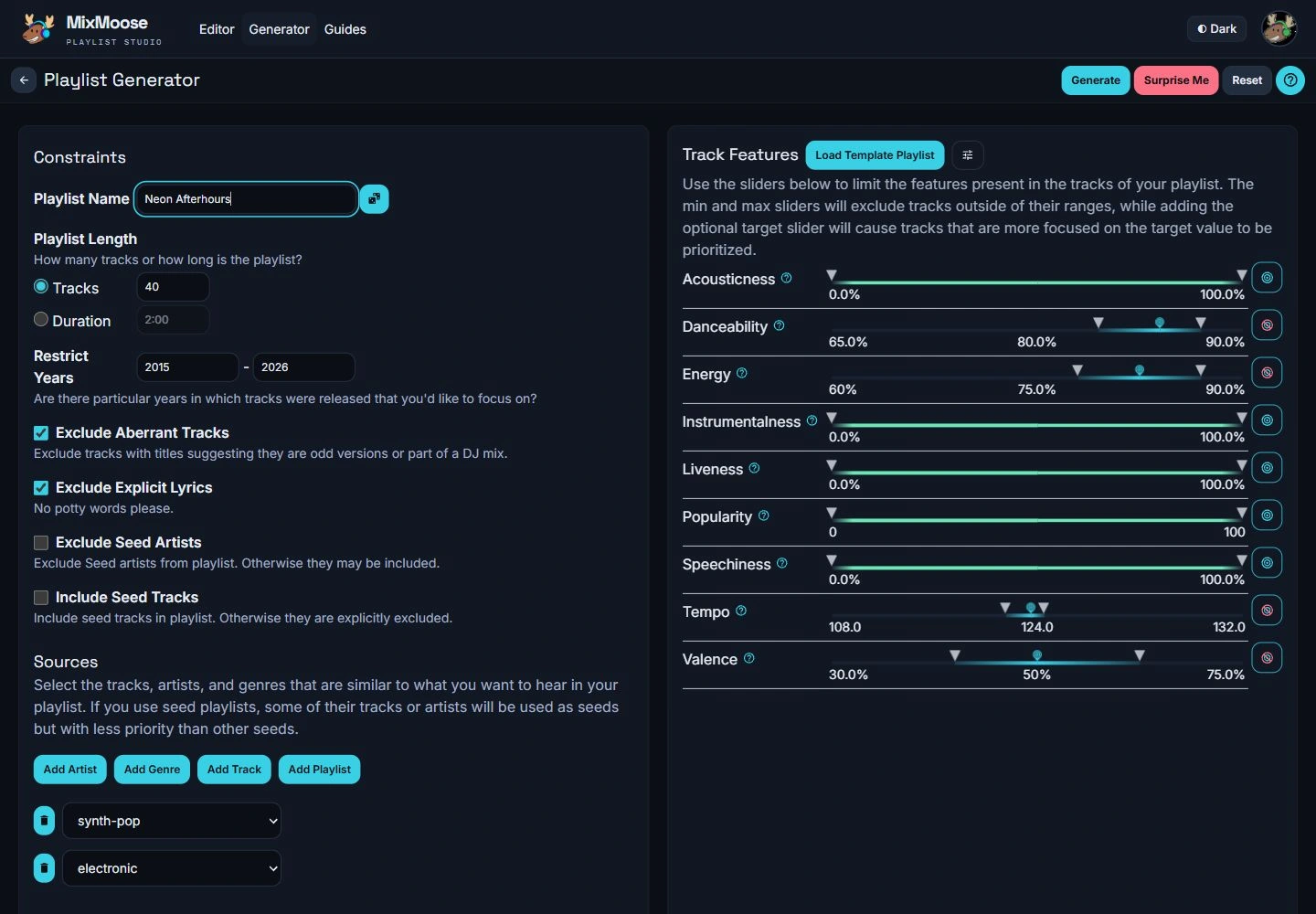Select the Tracks length option
The image size is (1316, 914).
click(41, 287)
